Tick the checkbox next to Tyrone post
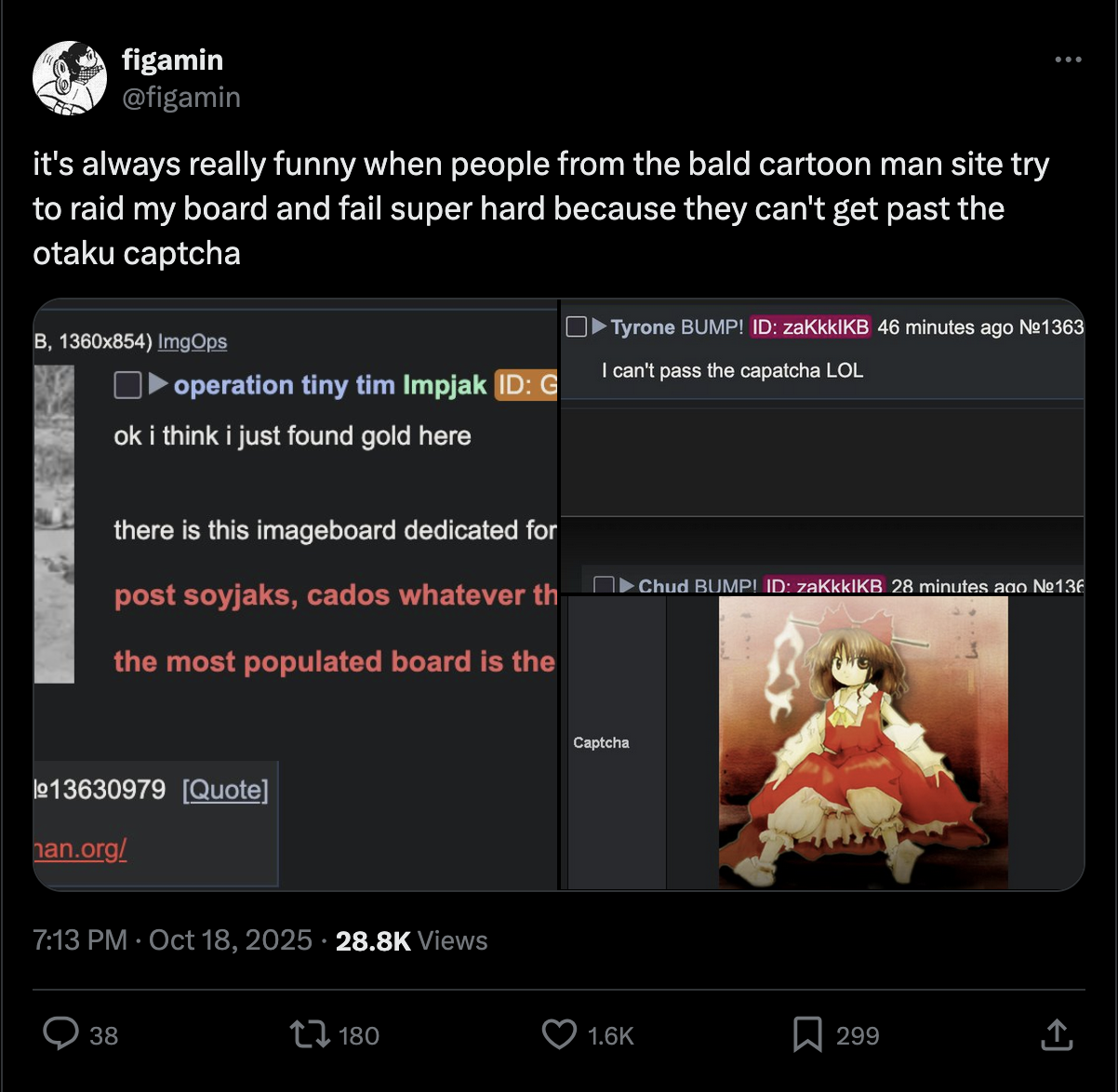 click(577, 326)
